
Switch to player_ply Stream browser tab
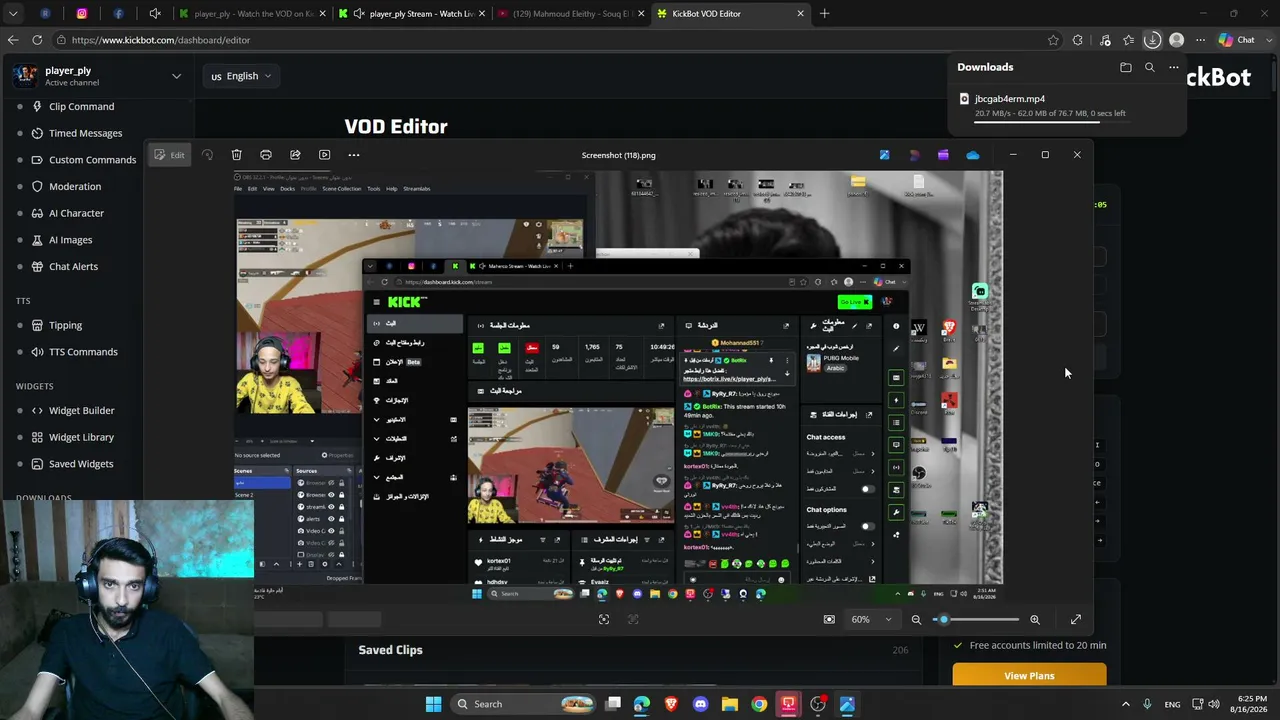411,14
